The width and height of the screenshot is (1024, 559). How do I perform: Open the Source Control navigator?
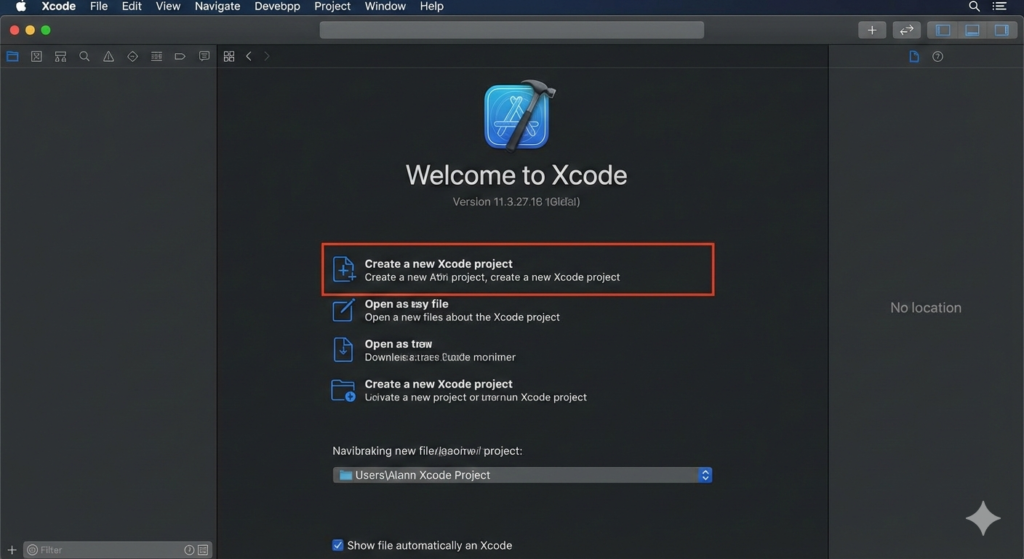(x=36, y=57)
